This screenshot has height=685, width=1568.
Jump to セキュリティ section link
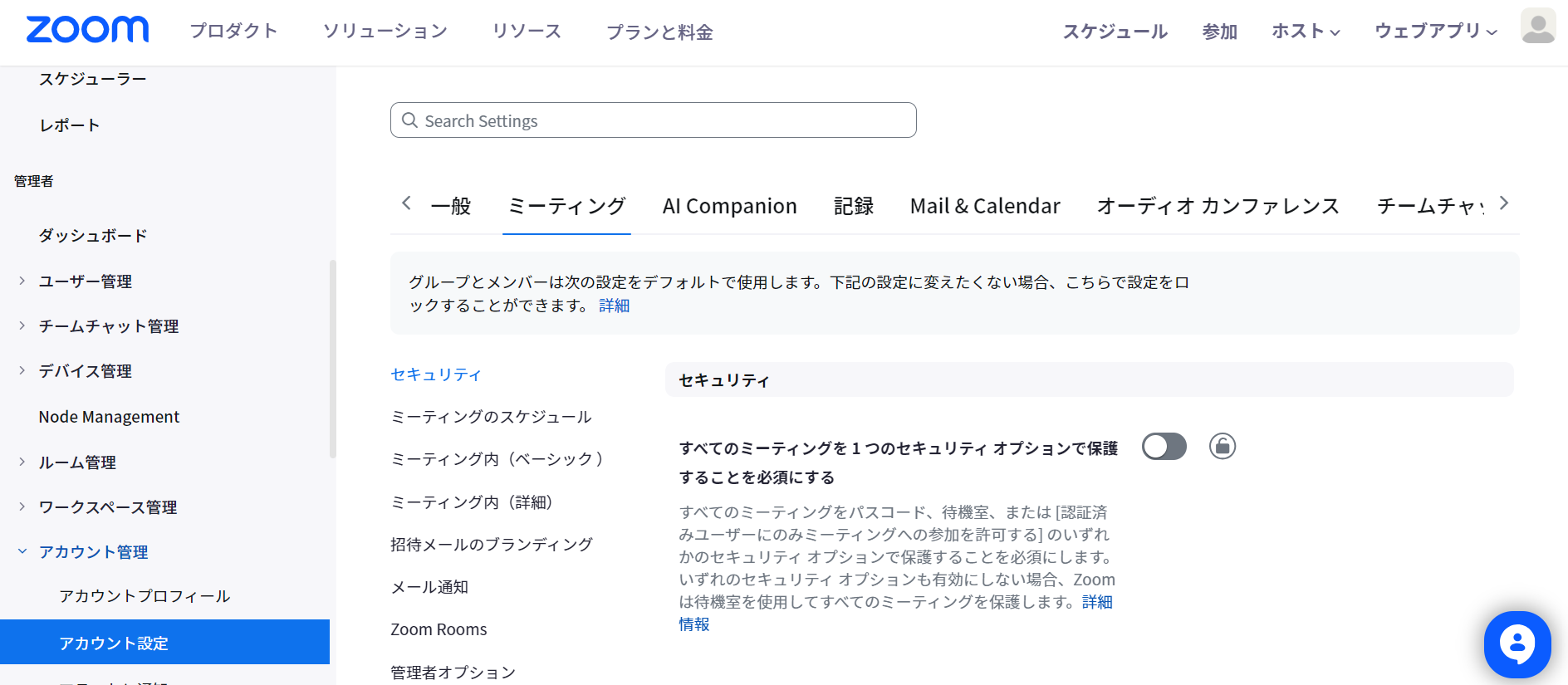click(x=436, y=374)
